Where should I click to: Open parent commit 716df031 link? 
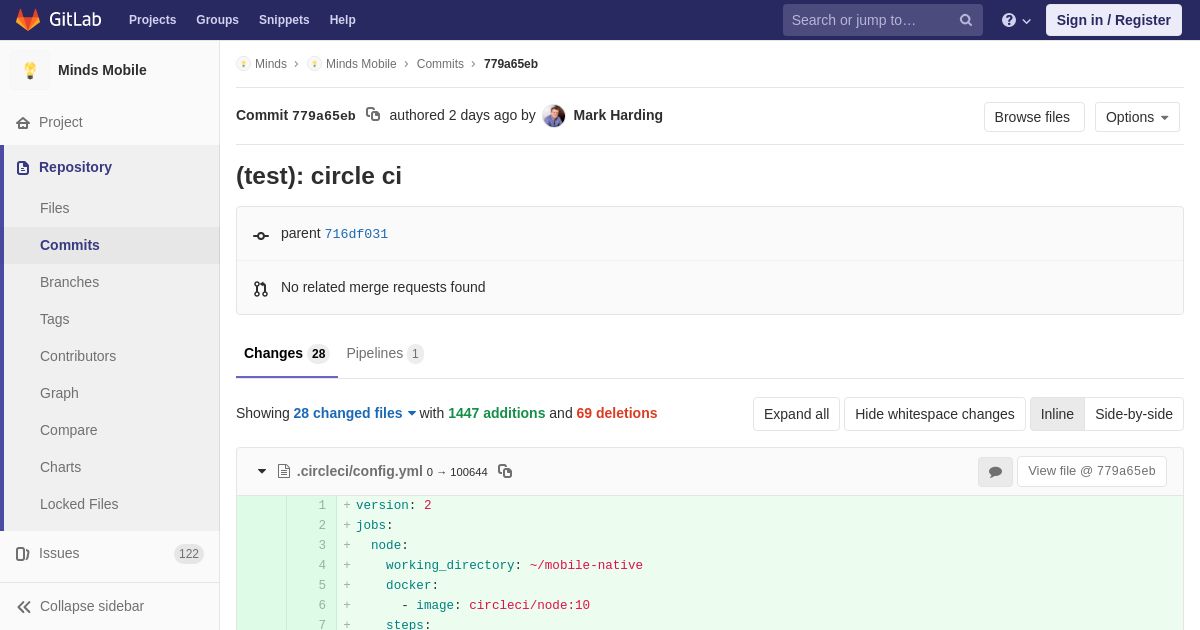pyautogui.click(x=356, y=234)
